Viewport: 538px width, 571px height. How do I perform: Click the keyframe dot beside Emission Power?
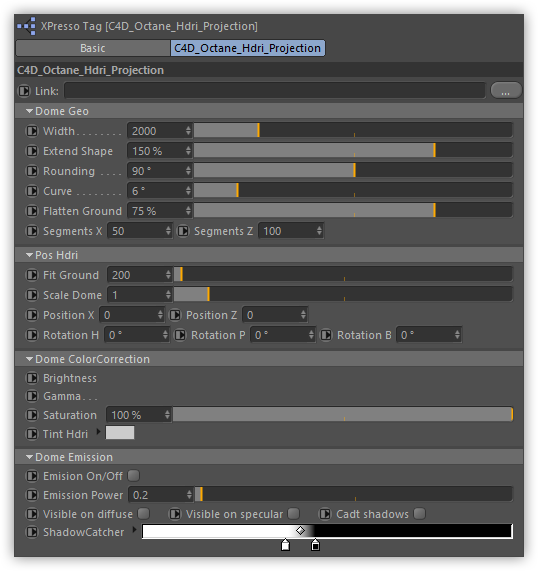32,495
